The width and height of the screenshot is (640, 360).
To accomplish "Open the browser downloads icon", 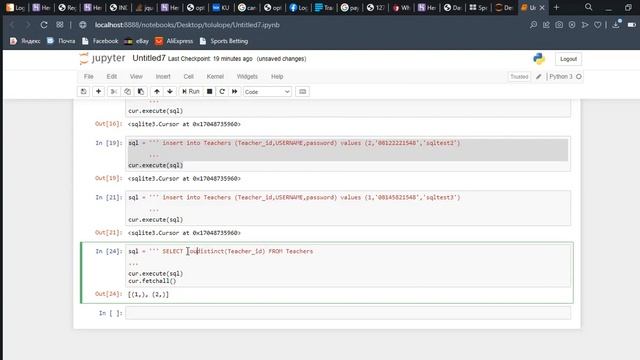I will point(616,25).
